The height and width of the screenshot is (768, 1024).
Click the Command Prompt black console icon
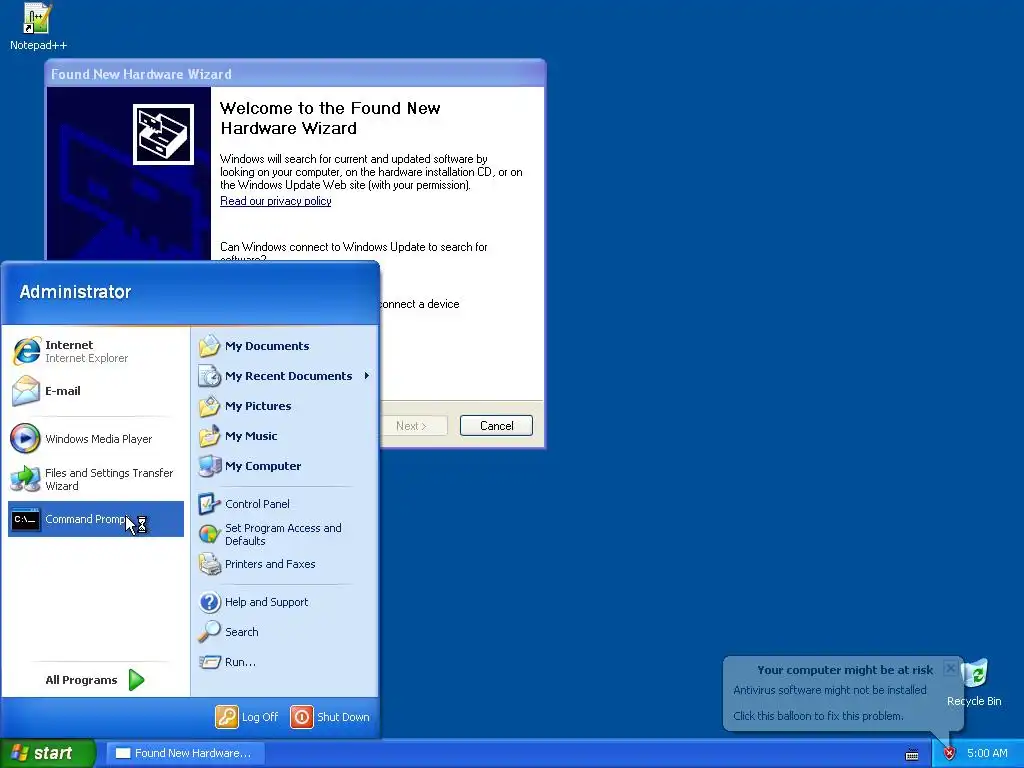click(x=25, y=519)
